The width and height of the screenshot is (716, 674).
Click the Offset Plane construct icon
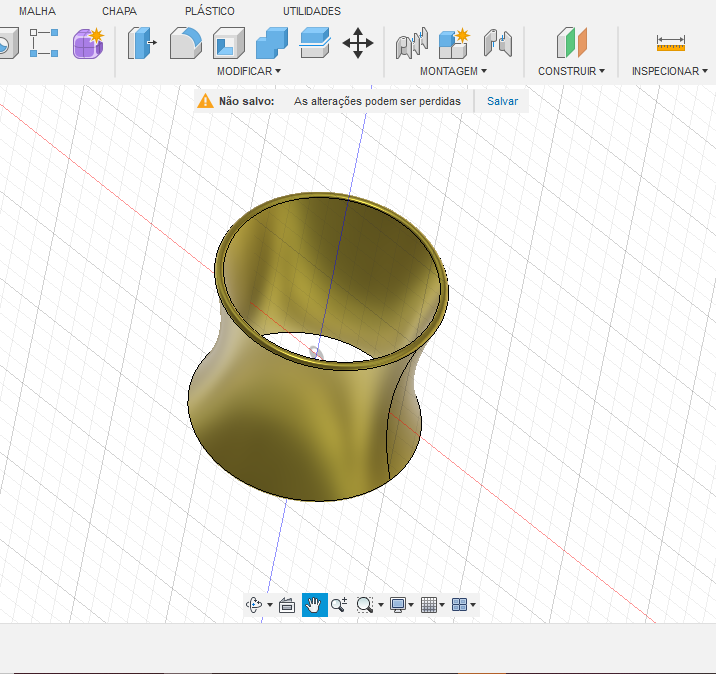[x=572, y=43]
